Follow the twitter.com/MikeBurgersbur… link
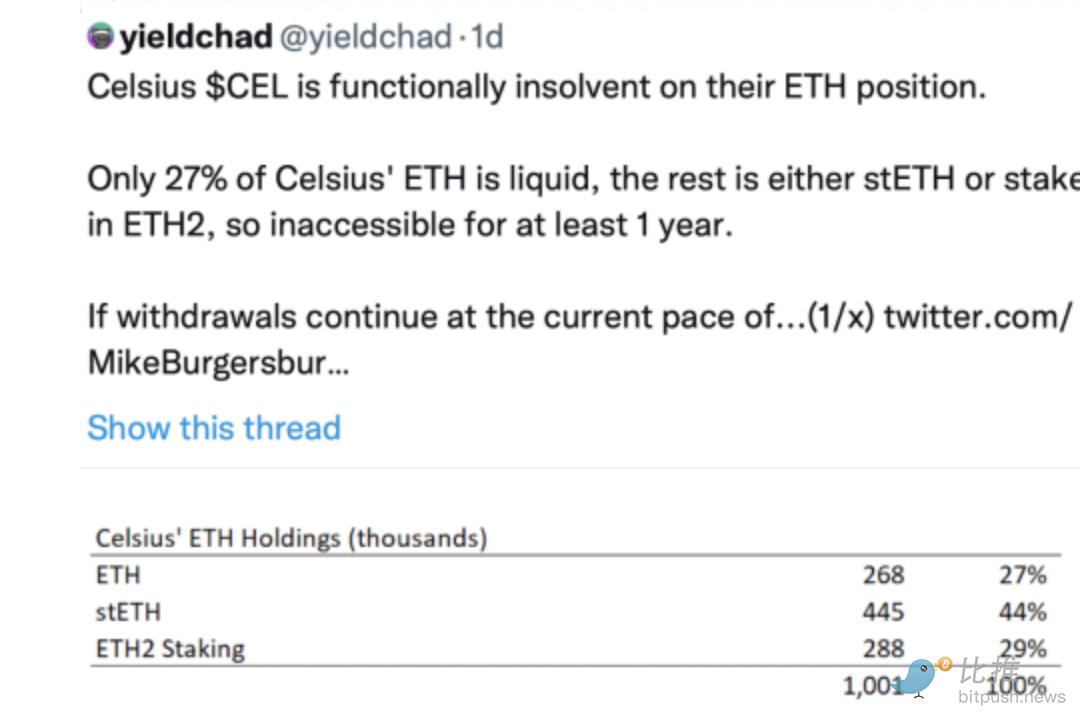Image resolution: width=1086 pixels, height=724 pixels. click(x=580, y=339)
